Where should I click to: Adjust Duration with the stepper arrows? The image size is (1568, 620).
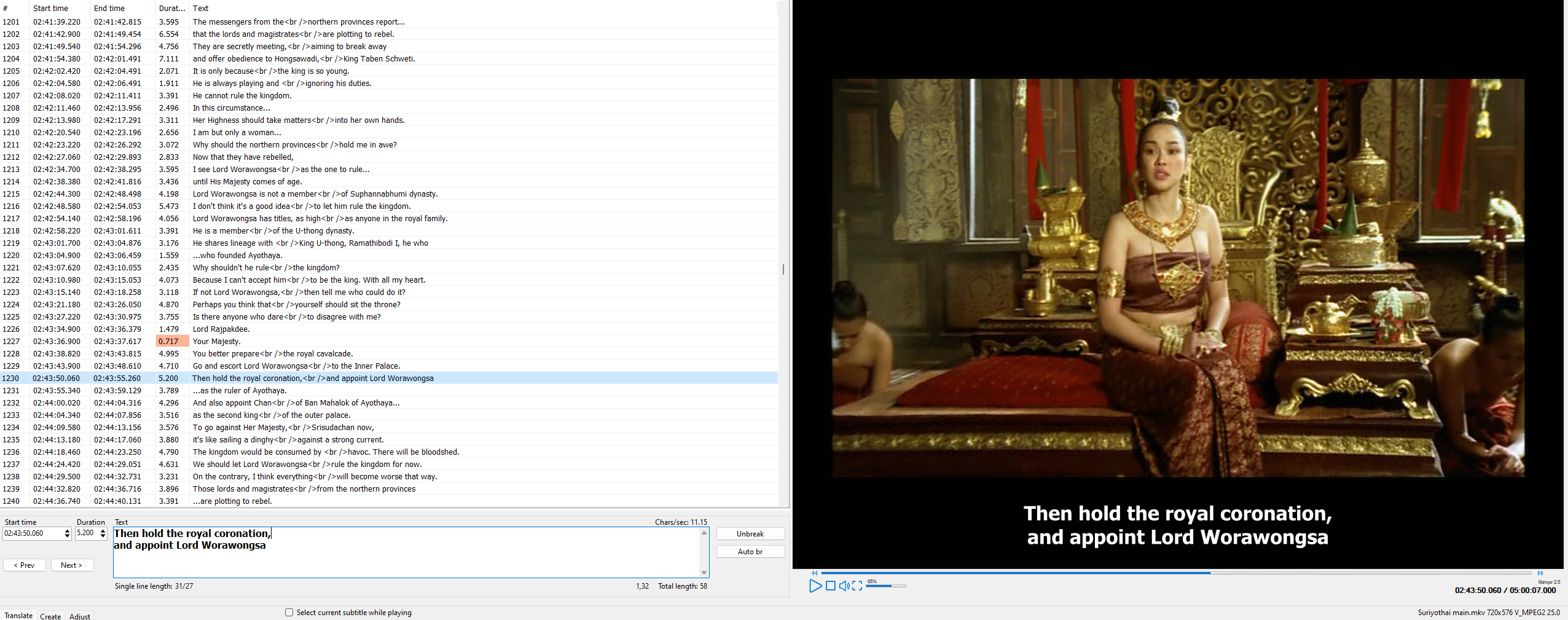pos(103,533)
